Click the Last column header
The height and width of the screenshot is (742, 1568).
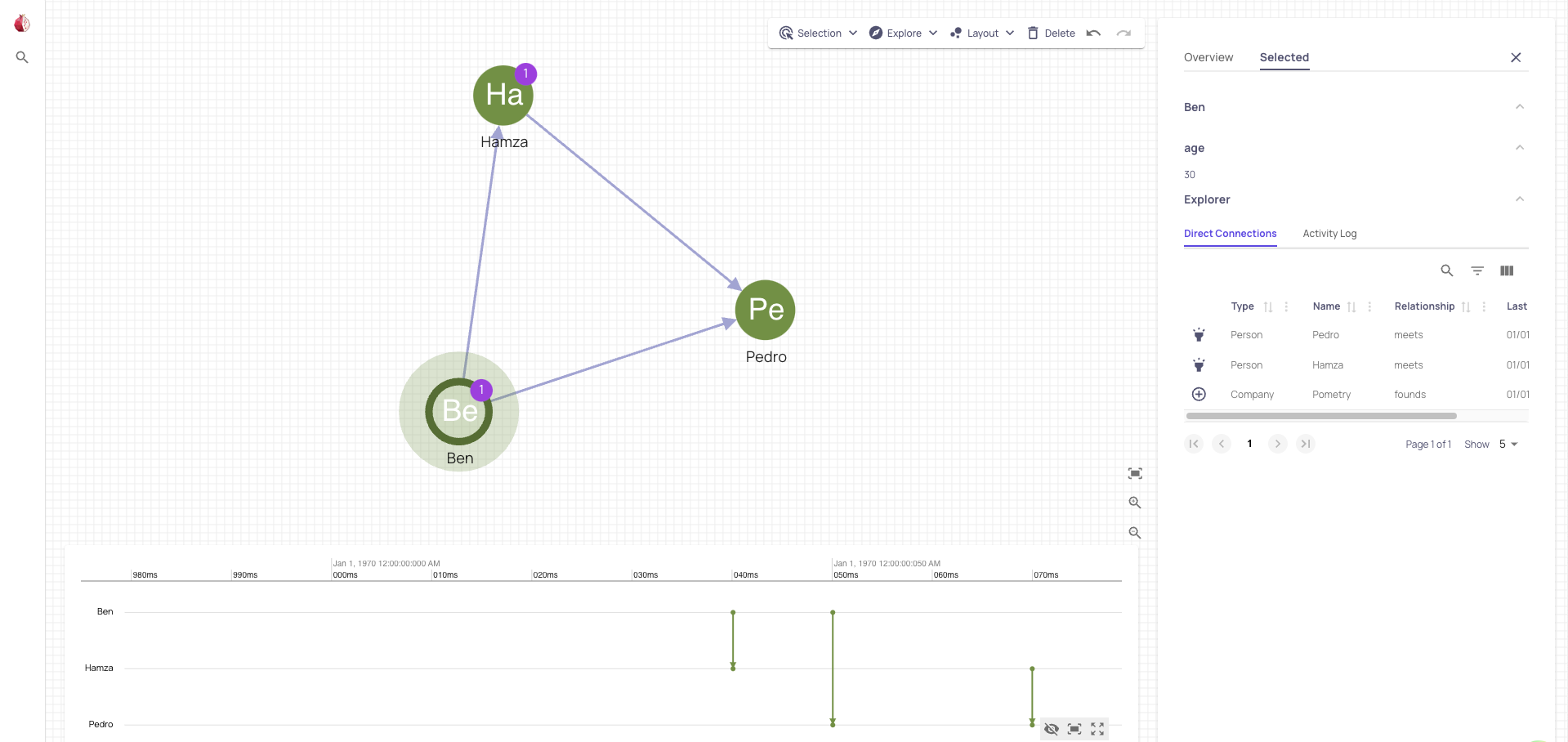click(1517, 307)
